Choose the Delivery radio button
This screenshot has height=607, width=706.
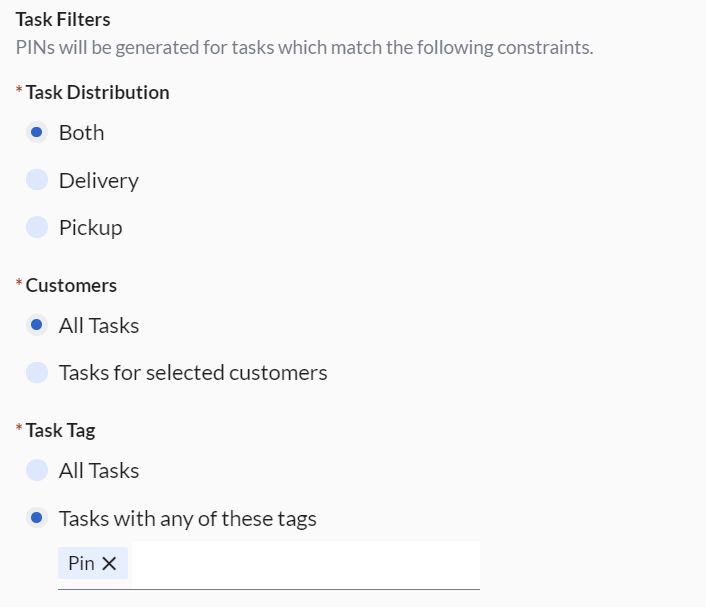pos(37,180)
